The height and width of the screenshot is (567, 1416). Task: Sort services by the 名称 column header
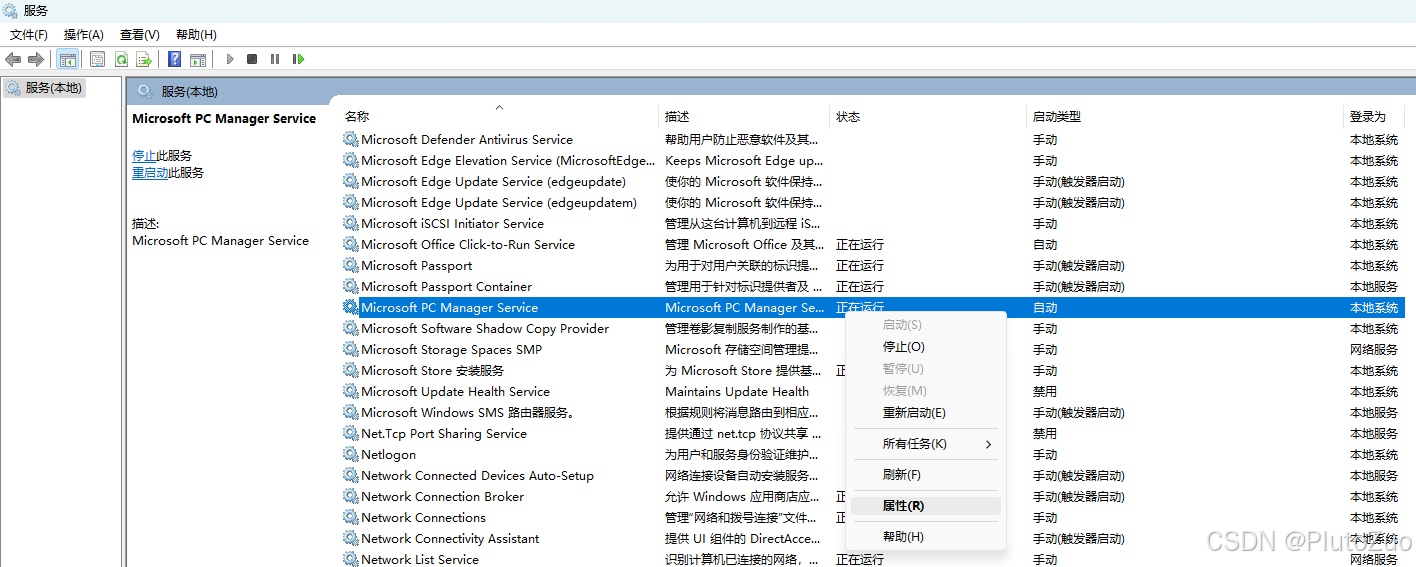point(357,116)
